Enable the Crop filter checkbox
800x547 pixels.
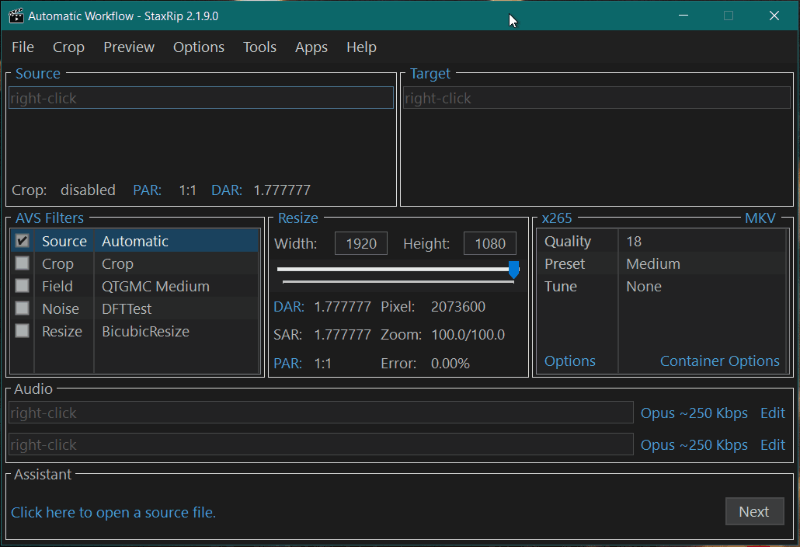point(22,263)
